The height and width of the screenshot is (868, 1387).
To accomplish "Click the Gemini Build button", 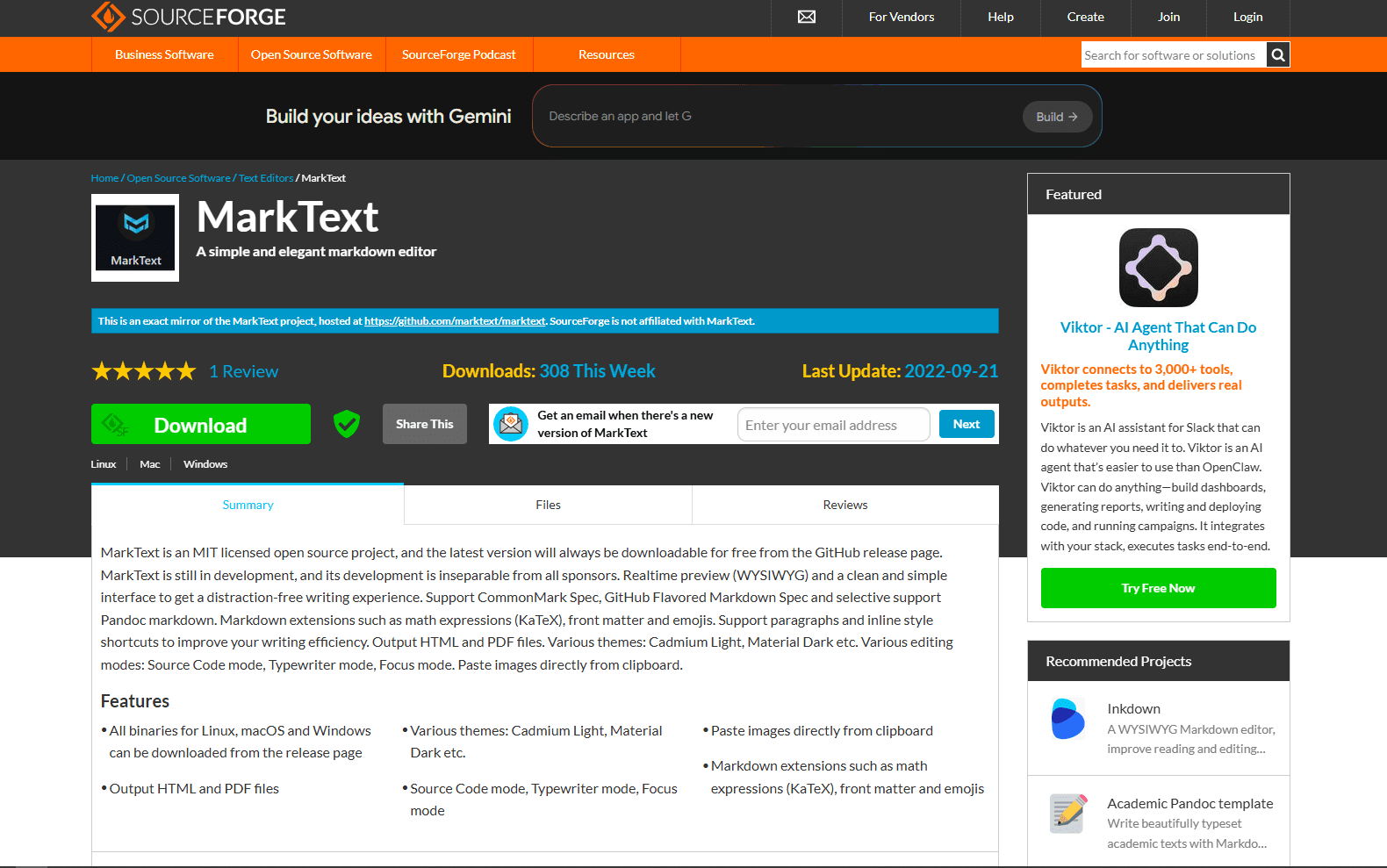I will 1057,117.
